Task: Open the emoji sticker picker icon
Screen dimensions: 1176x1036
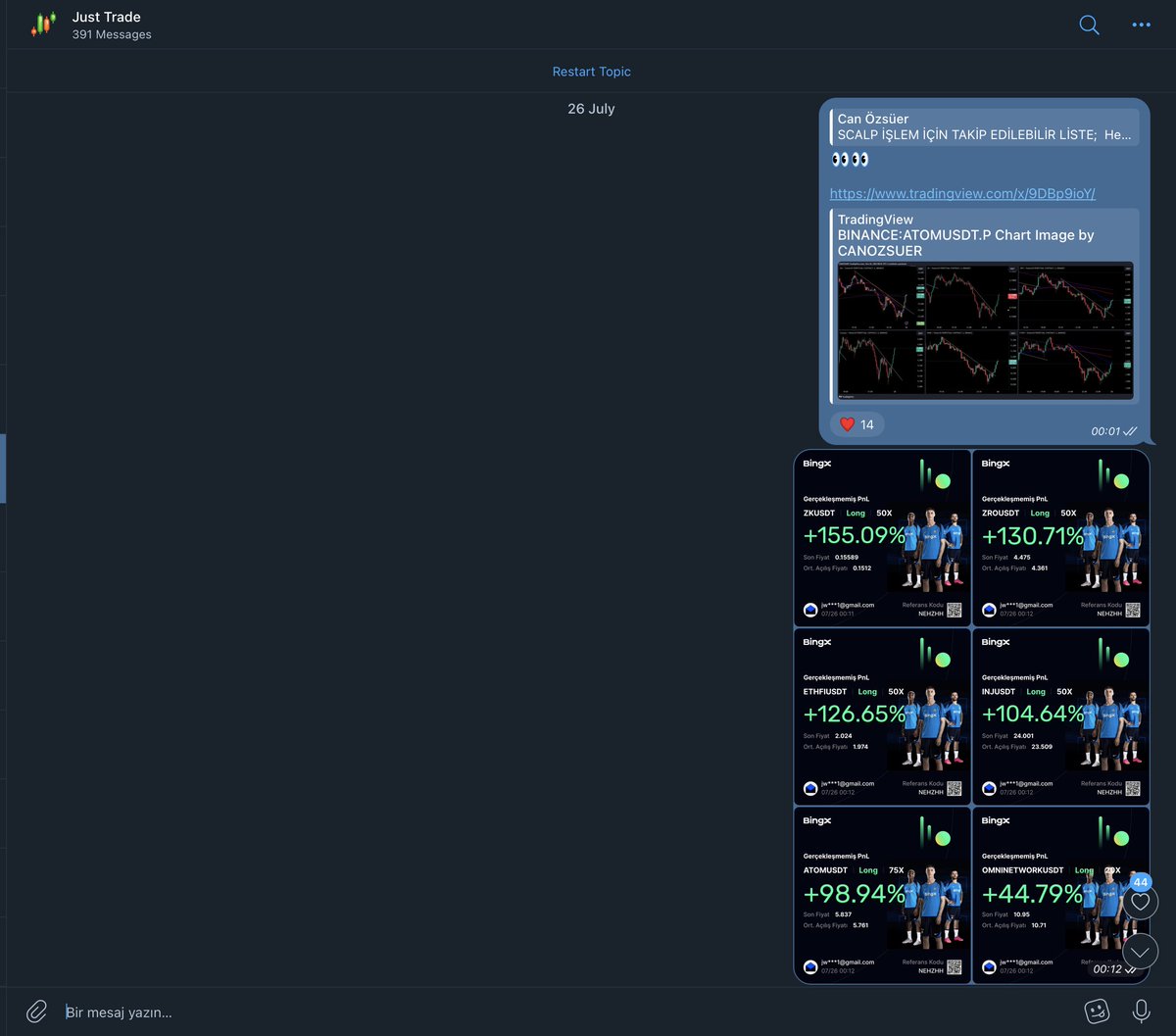Action: click(1097, 1011)
